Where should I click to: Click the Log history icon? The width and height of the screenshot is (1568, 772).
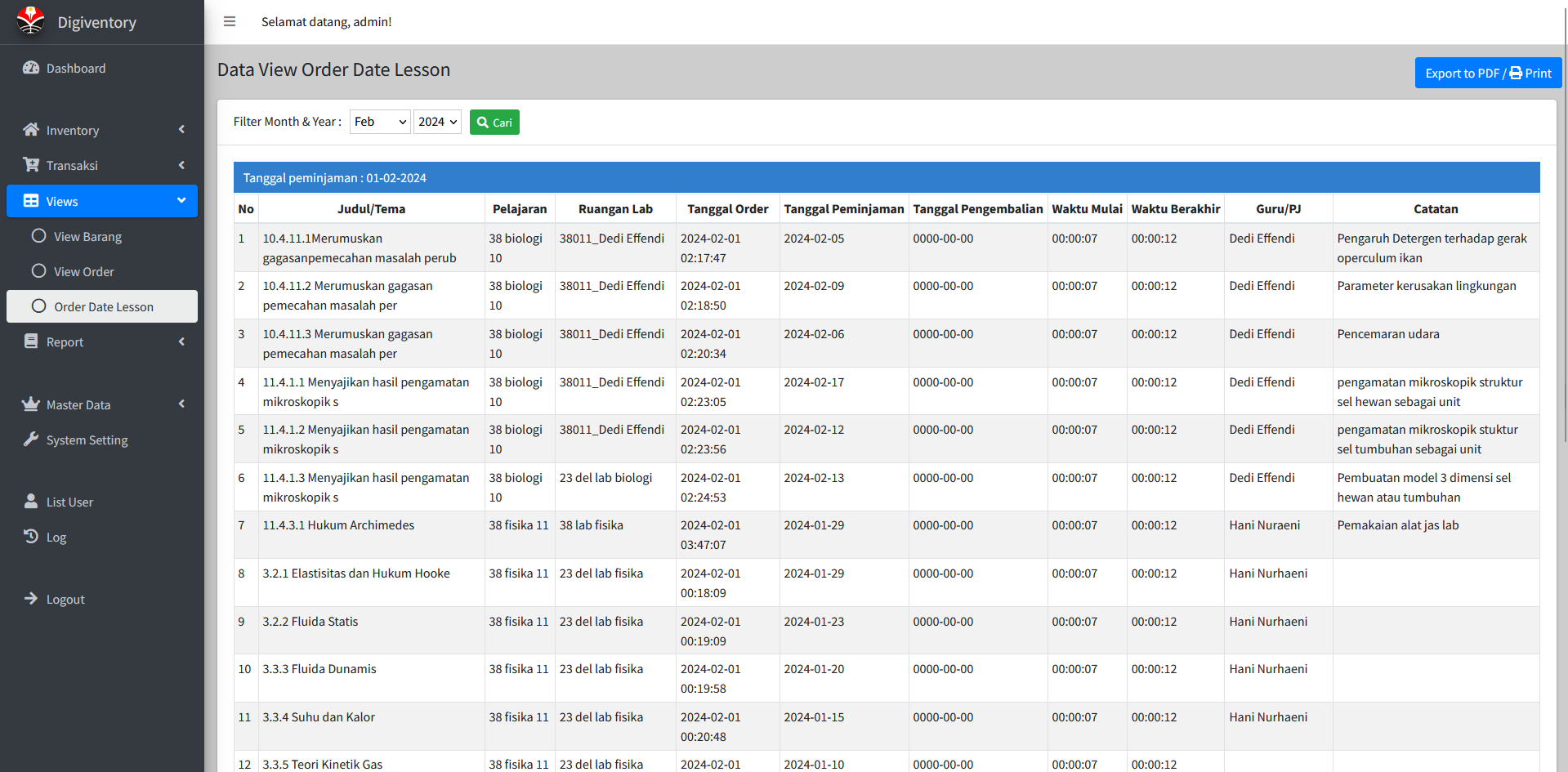pyautogui.click(x=31, y=537)
